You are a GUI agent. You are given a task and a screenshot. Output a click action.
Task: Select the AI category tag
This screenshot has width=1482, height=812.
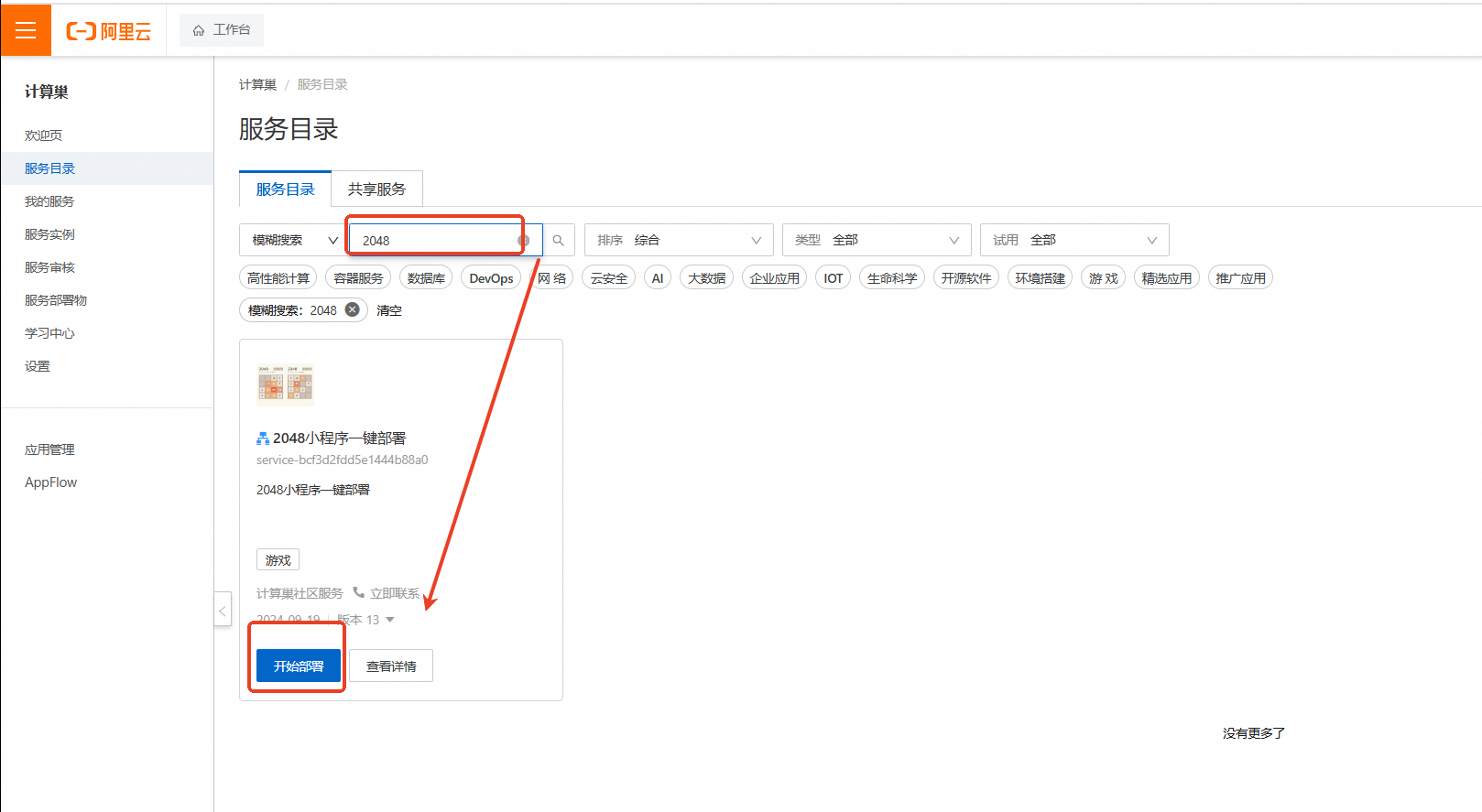(x=658, y=278)
